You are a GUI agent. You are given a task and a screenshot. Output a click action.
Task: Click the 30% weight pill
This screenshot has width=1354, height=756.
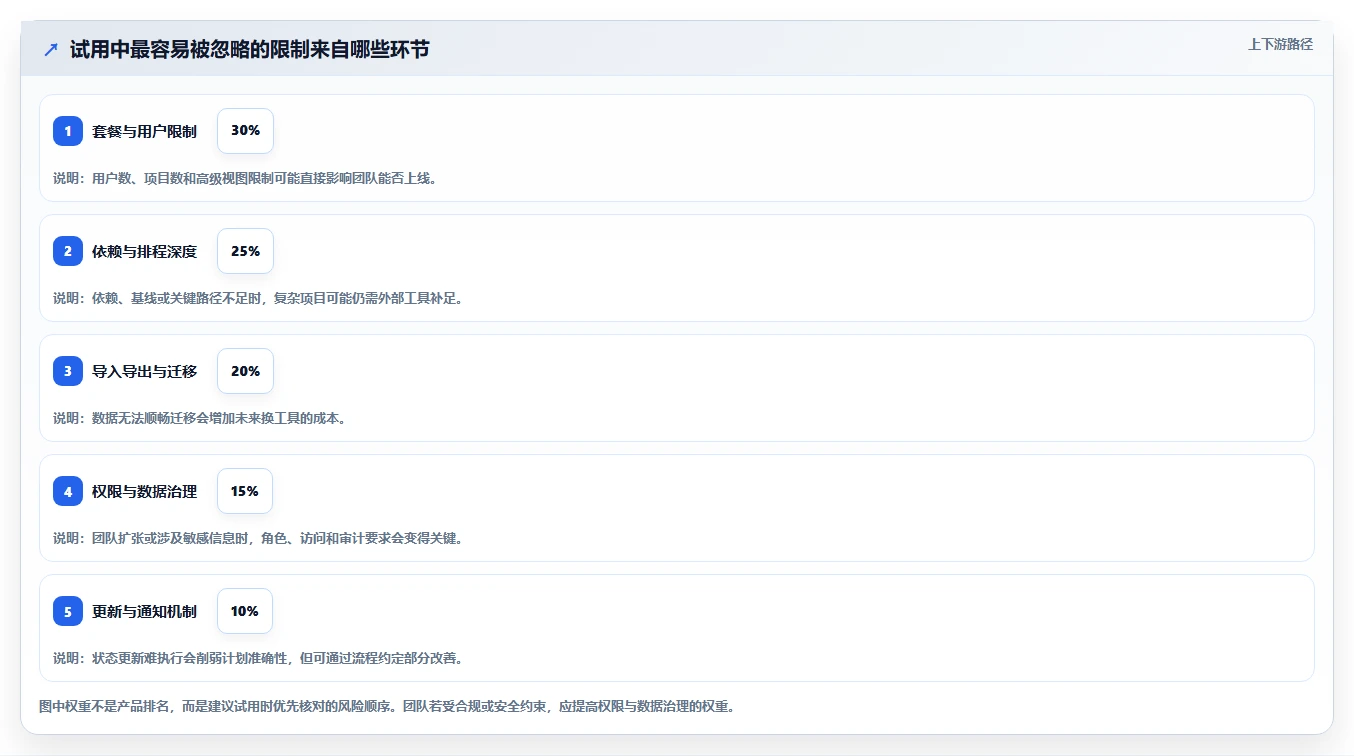[245, 131]
